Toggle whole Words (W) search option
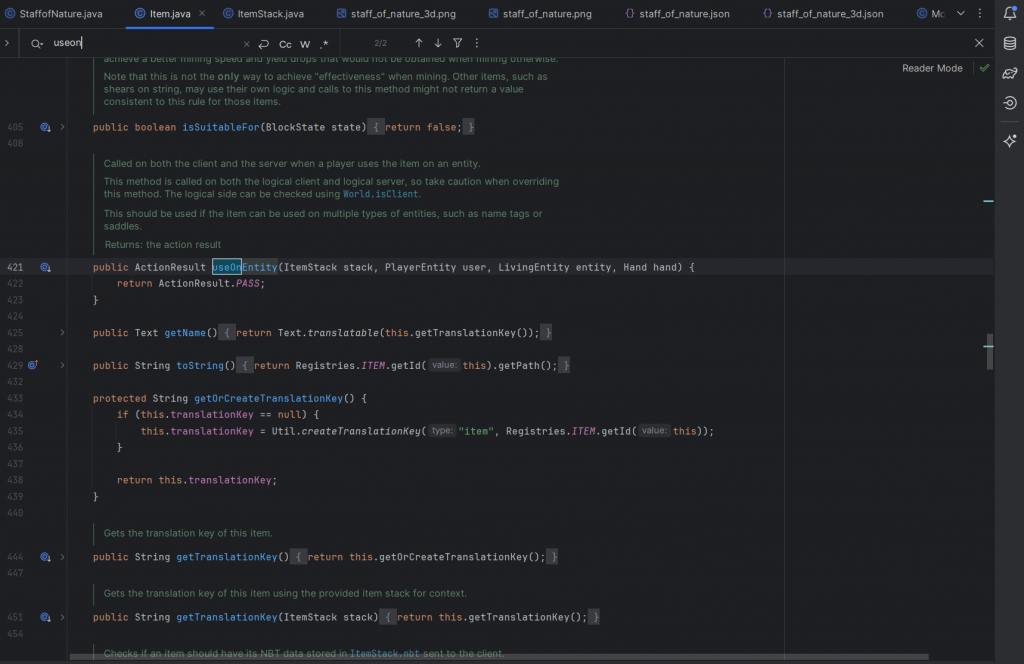The height and width of the screenshot is (664, 1024). coord(305,44)
